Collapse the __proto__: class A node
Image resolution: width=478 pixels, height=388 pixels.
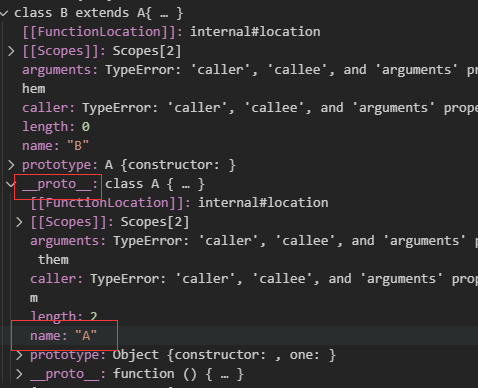11,184
